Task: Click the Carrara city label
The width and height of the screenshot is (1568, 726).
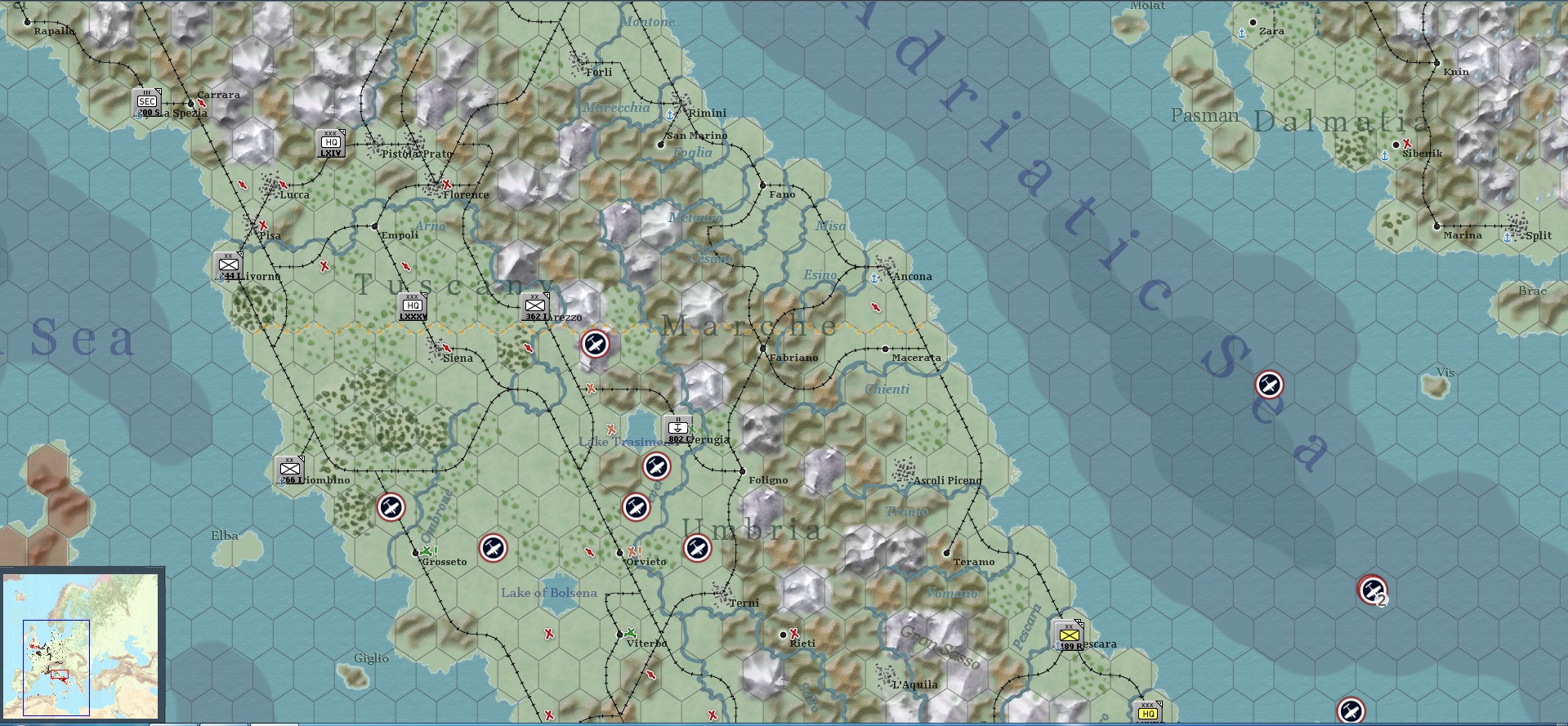Action: click(x=218, y=95)
